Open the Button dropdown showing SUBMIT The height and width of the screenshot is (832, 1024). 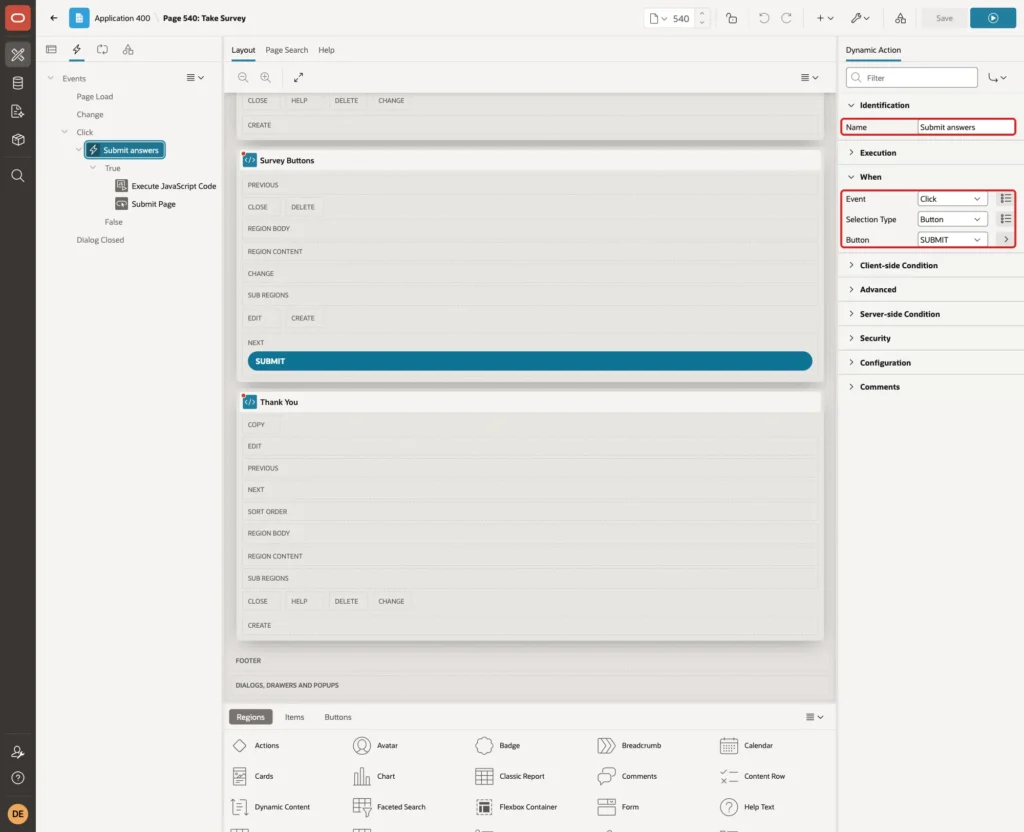tap(952, 240)
